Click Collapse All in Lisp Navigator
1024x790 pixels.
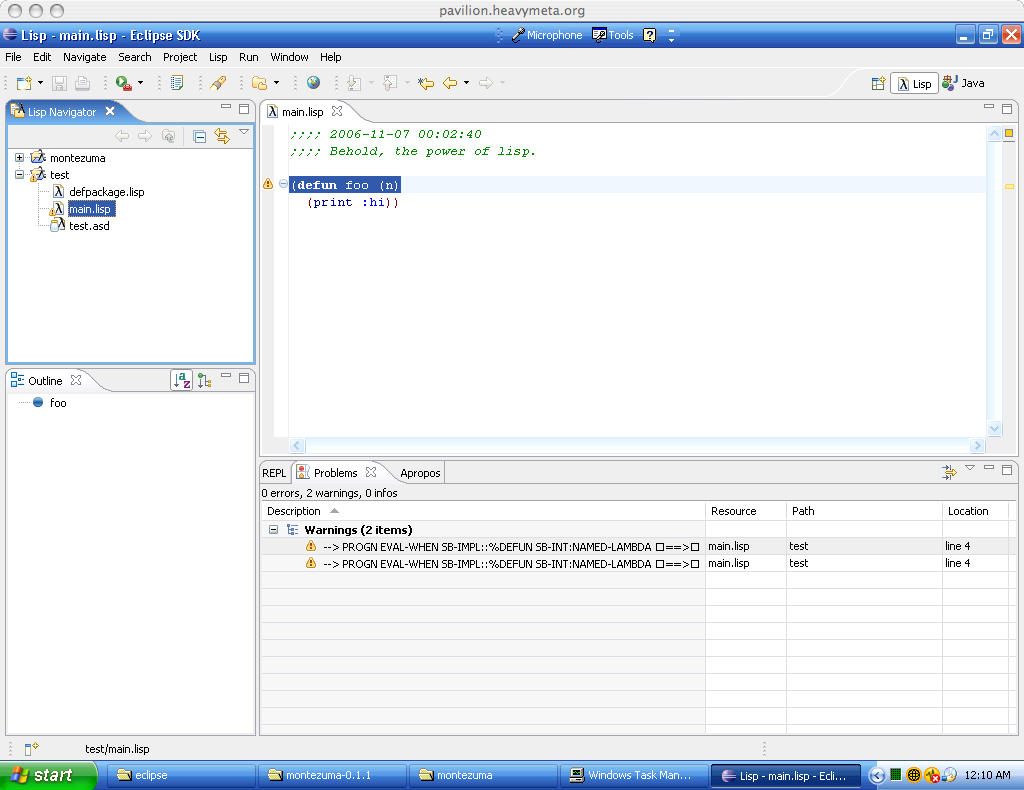[x=200, y=136]
